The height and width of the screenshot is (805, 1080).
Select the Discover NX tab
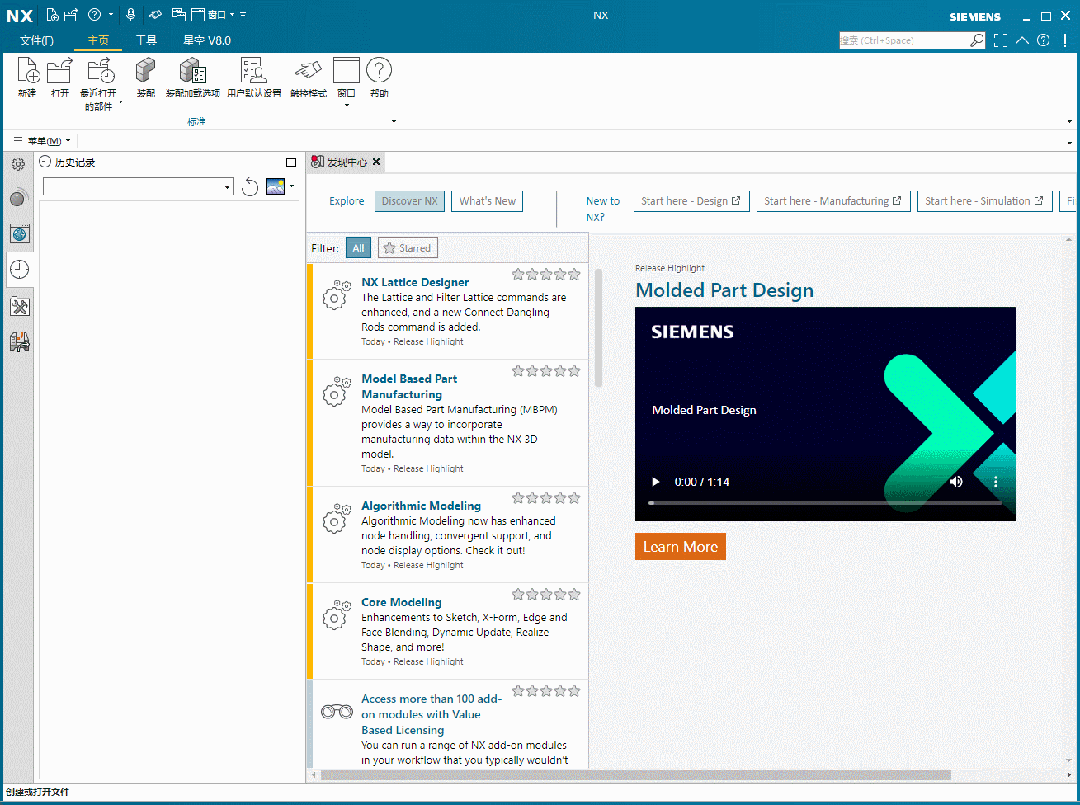click(410, 201)
